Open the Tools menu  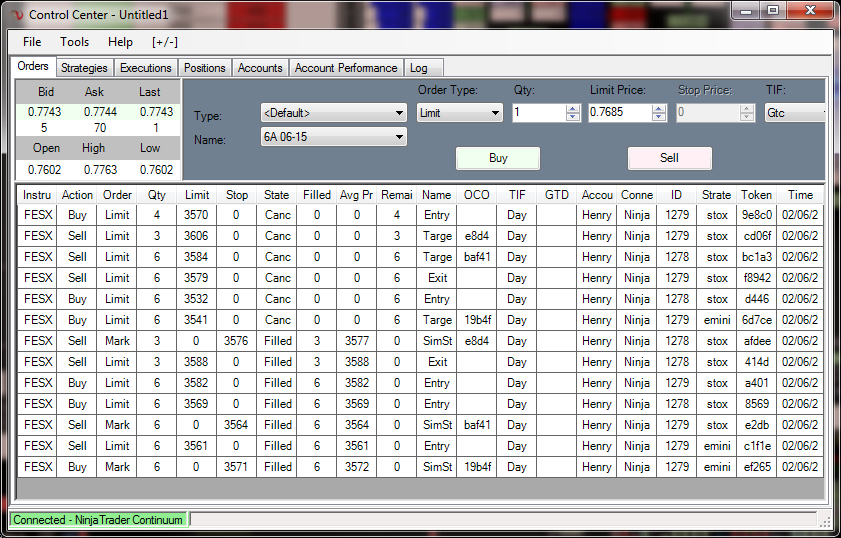tap(74, 42)
